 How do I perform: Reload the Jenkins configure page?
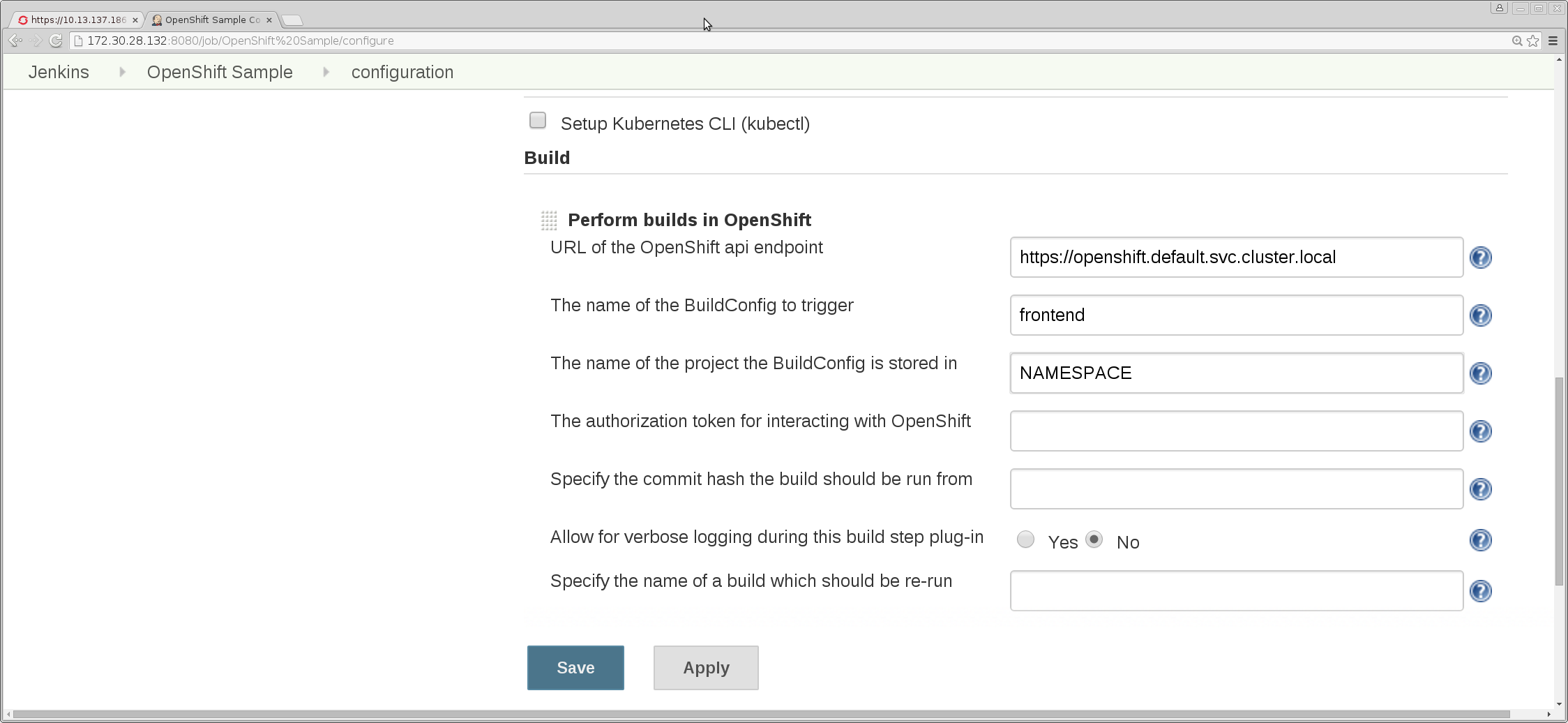[56, 40]
